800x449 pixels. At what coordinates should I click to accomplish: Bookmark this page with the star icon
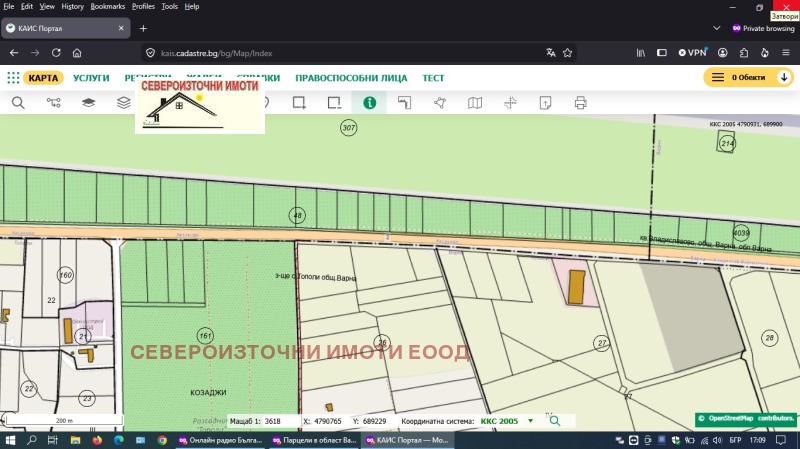point(567,53)
